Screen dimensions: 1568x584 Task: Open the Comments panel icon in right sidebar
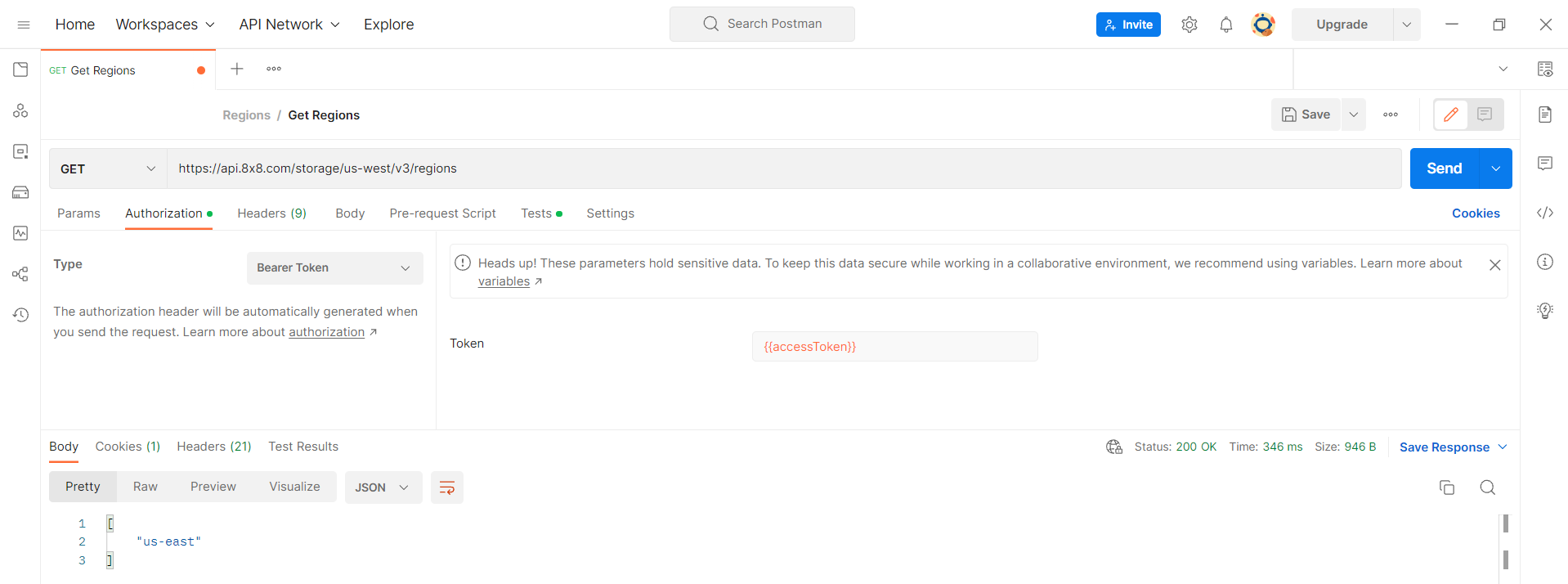pyautogui.click(x=1545, y=164)
